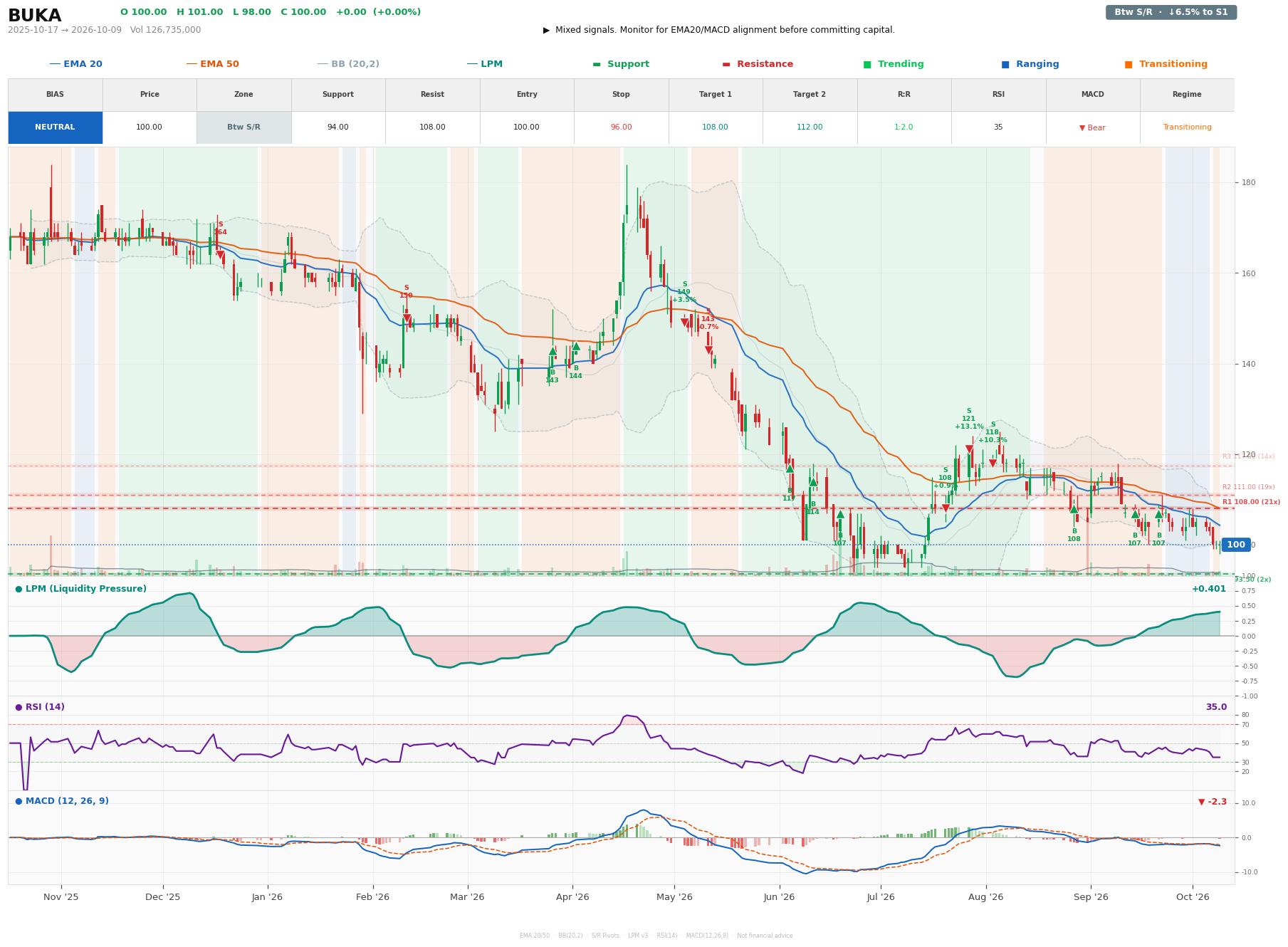Click the sell arrow below S 108 +0.9%
Viewport: 1288px width, 947px height.
coord(946,508)
